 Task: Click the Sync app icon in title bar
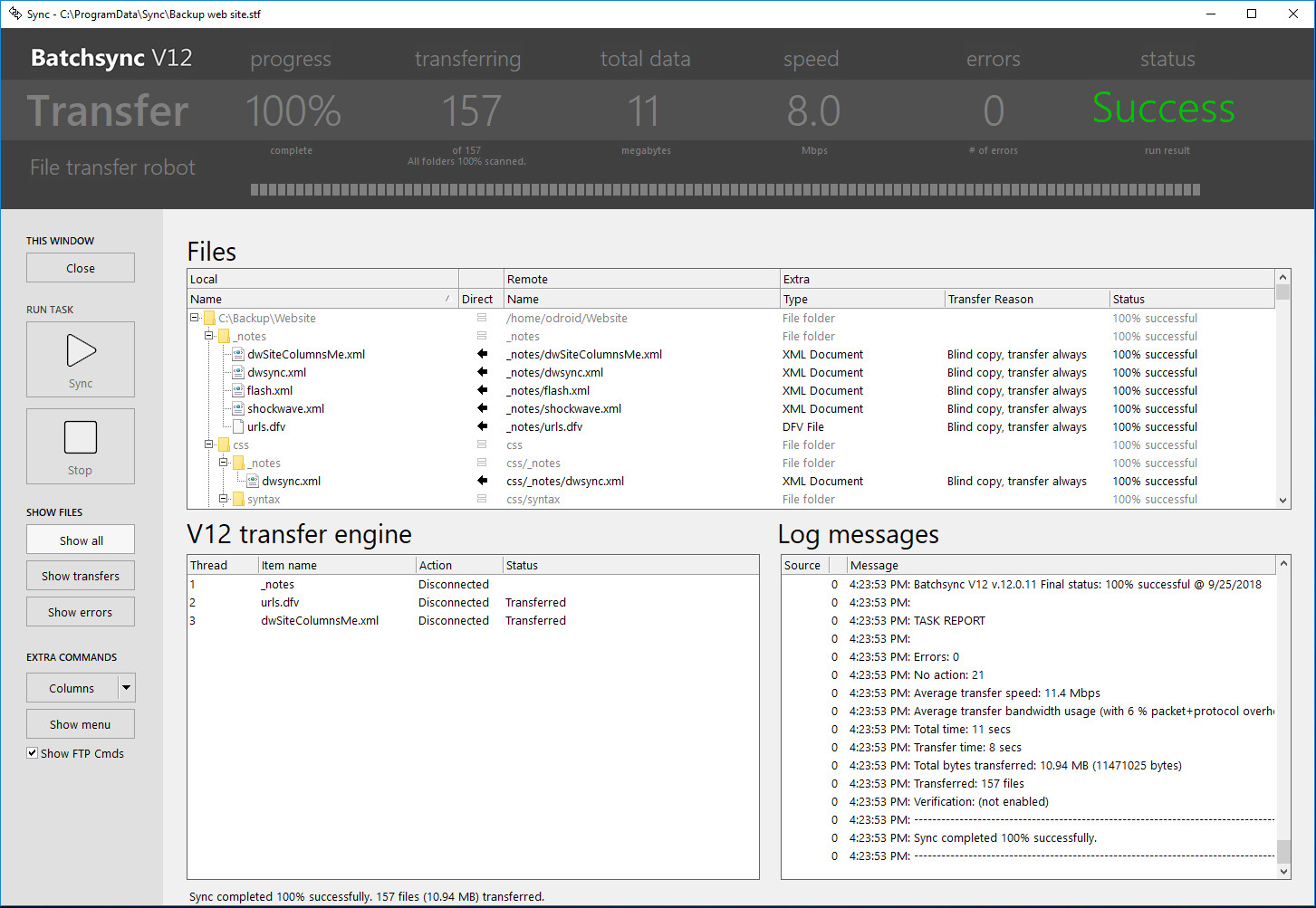coord(15,14)
